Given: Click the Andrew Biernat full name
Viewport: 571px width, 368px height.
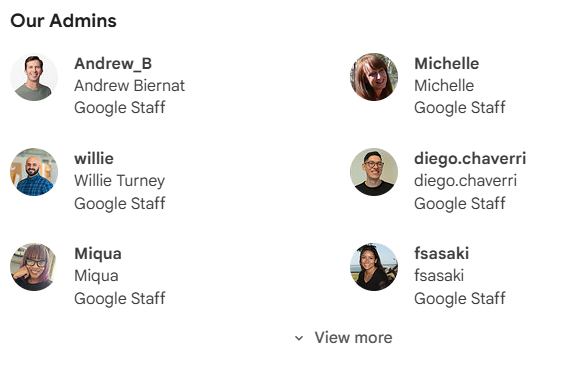Looking at the screenshot, I should click(x=130, y=86).
